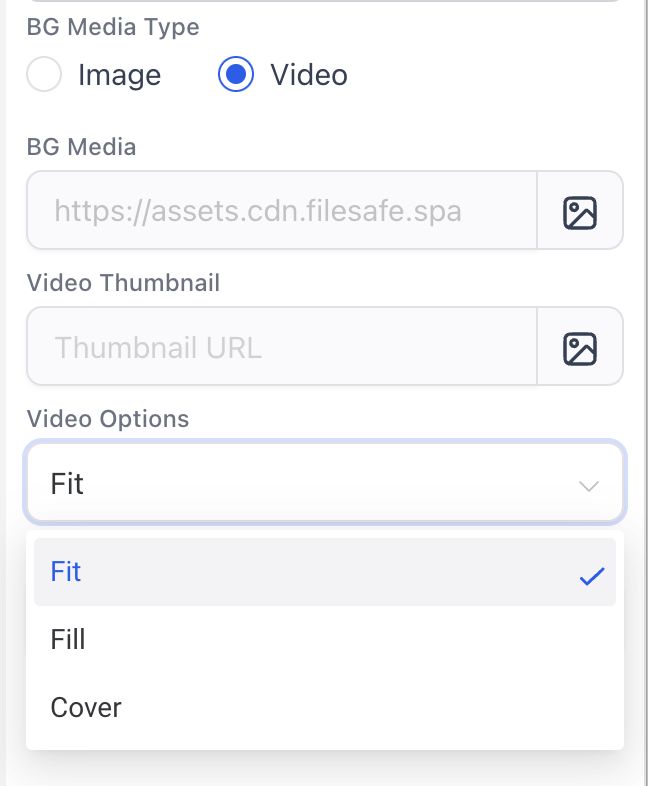Click the "Image" radio label text
Image resolution: width=648 pixels, height=786 pixels.
click(x=119, y=75)
